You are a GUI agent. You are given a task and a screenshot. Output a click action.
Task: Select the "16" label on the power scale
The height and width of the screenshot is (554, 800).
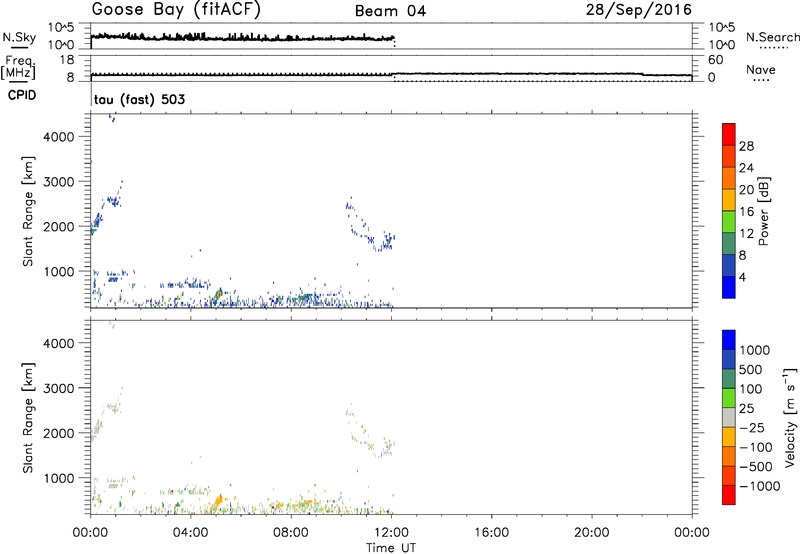click(x=746, y=212)
